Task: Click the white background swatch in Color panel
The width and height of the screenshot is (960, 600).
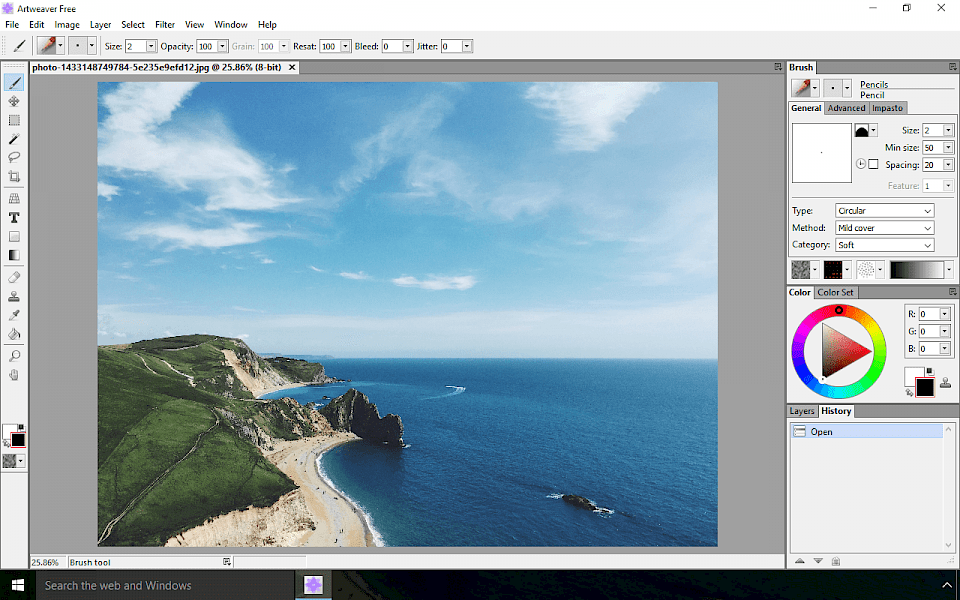Action: pos(912,375)
